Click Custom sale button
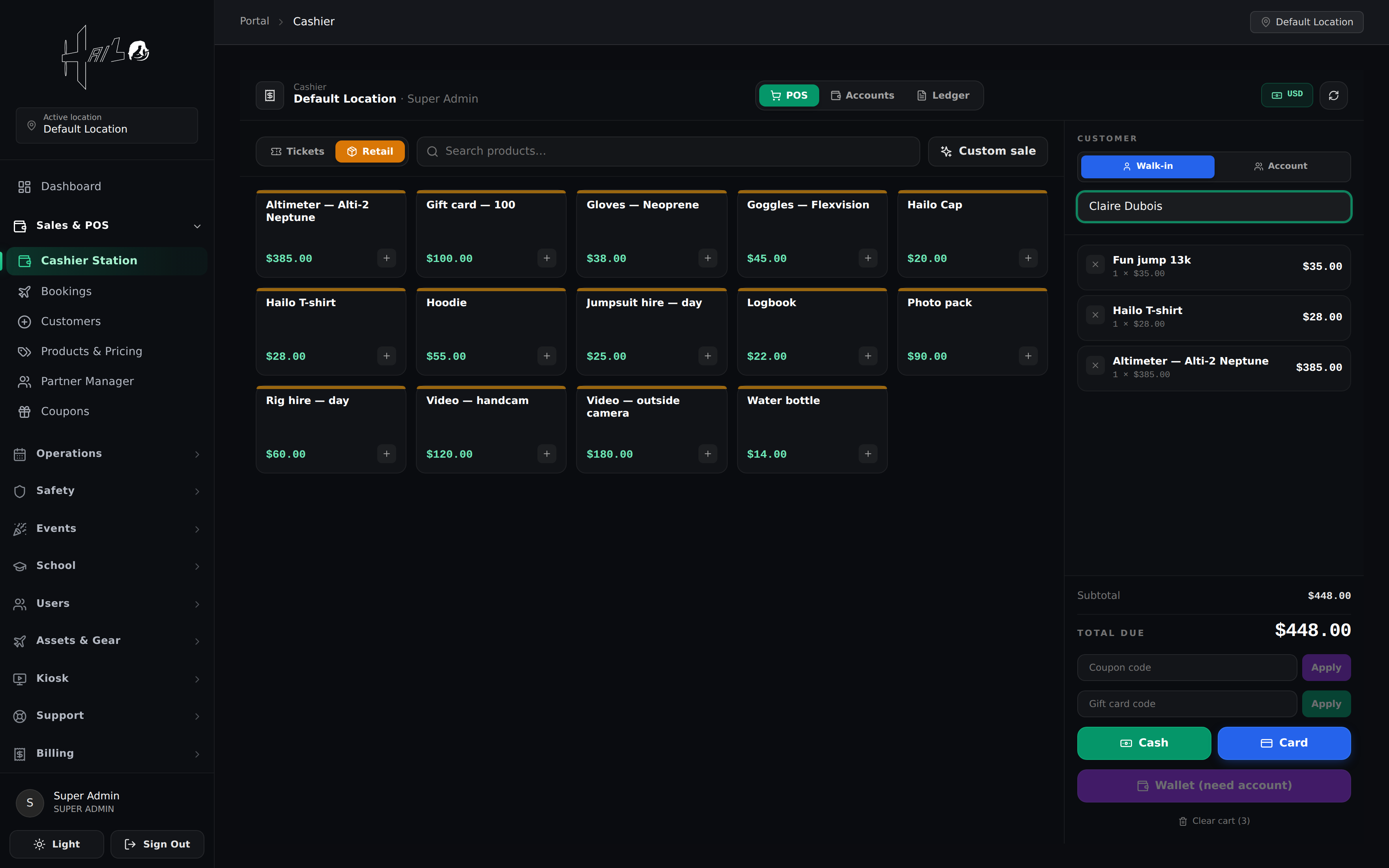Screen dimensions: 1389x868 [988, 152]
